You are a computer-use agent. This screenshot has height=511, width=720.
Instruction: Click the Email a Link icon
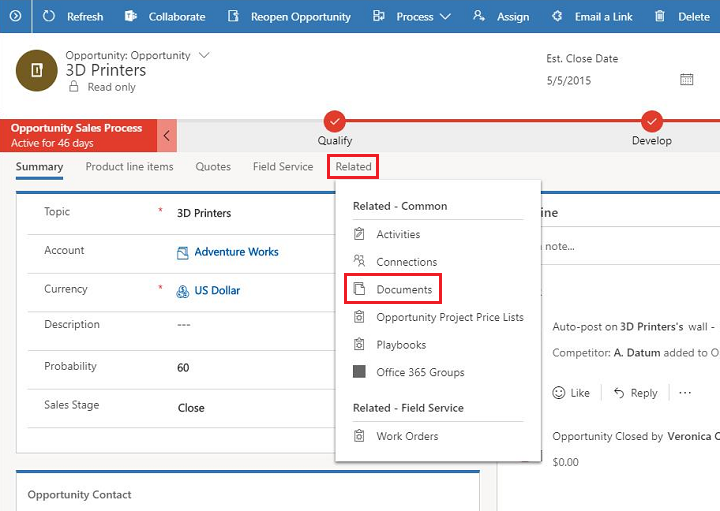(557, 16)
